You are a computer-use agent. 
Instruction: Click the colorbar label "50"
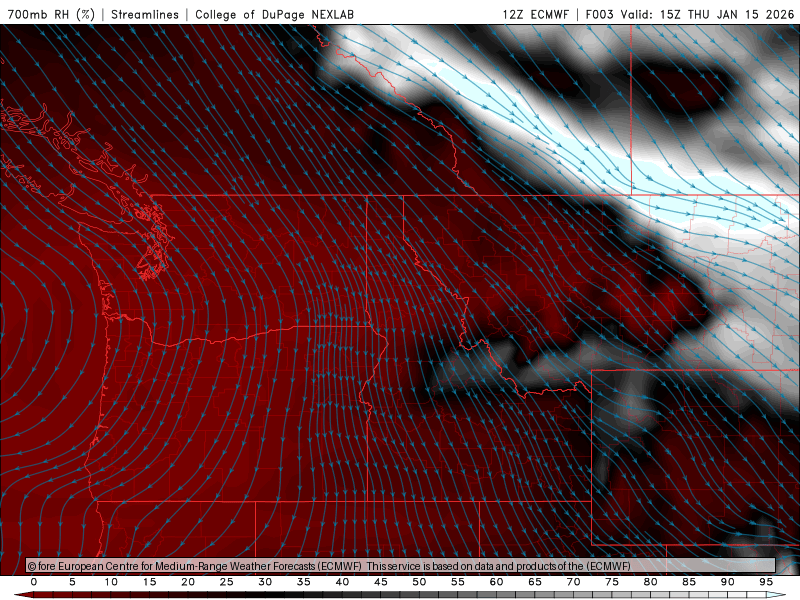click(419, 582)
